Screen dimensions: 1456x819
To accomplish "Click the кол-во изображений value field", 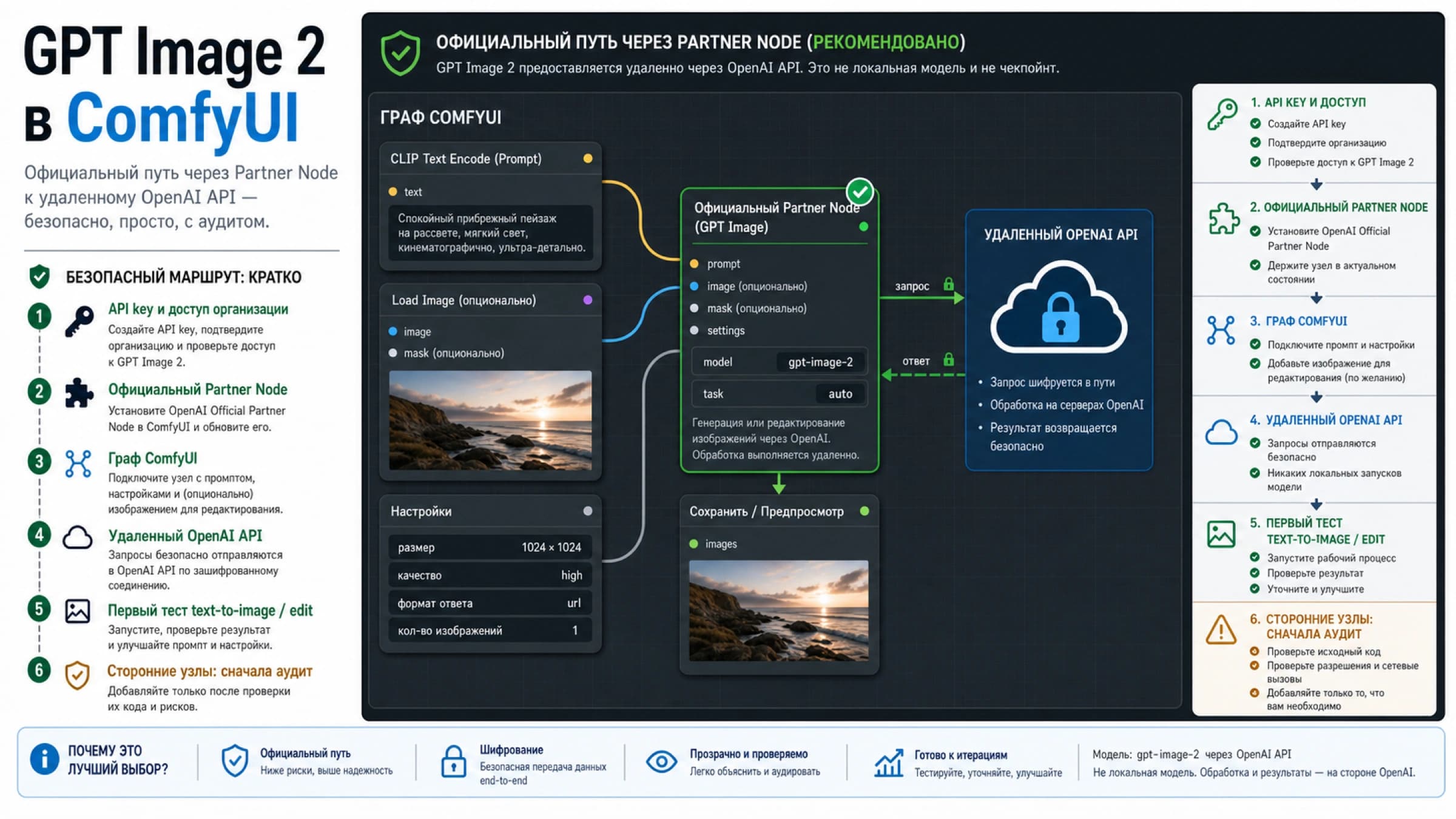I will [490, 631].
